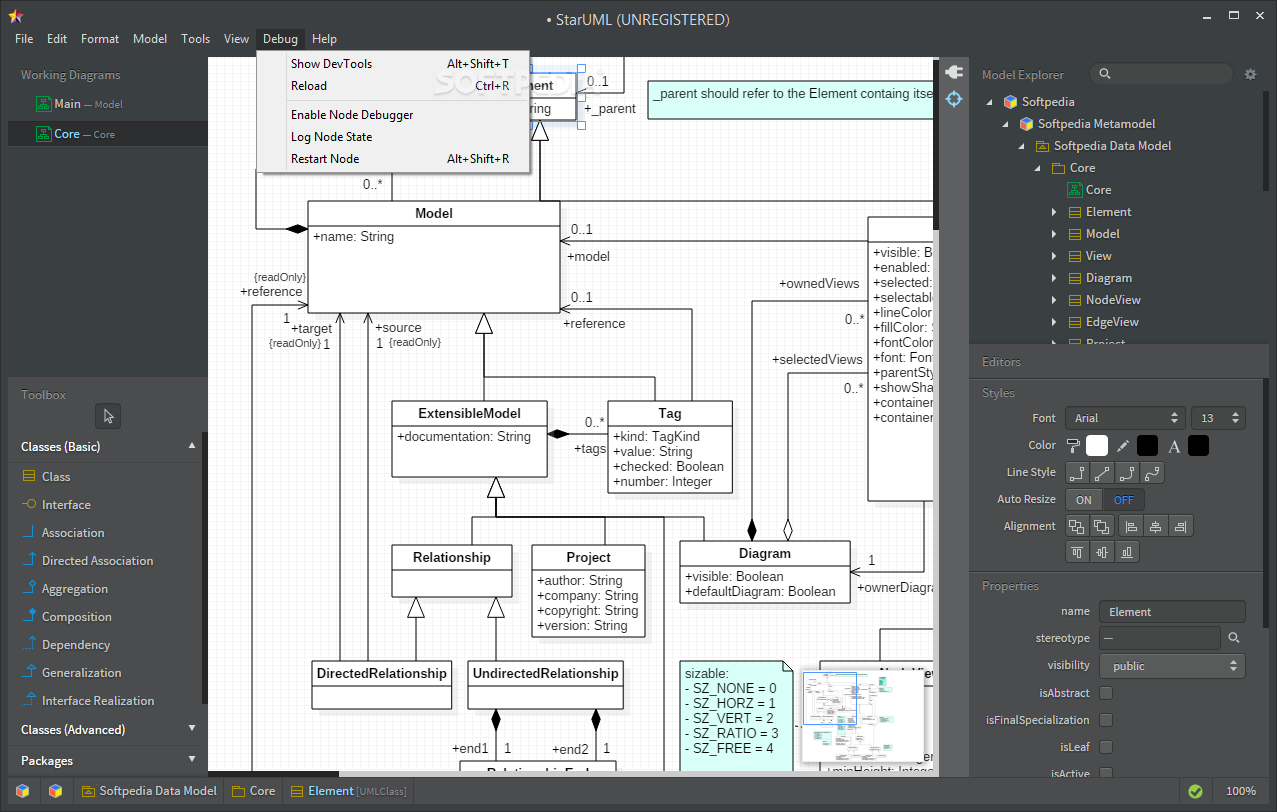This screenshot has height=812, width=1277.
Task: Check the isAbstract checkbox
Action: click(x=1106, y=693)
